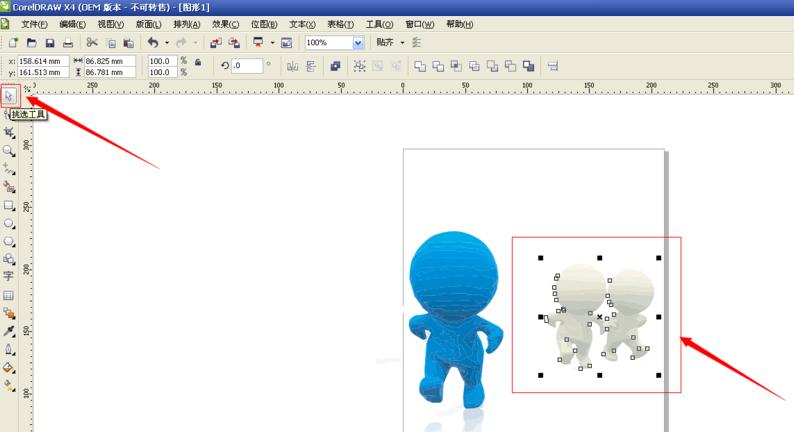Select the Freehand drawing tool
The width and height of the screenshot is (794, 432).
[x=9, y=169]
